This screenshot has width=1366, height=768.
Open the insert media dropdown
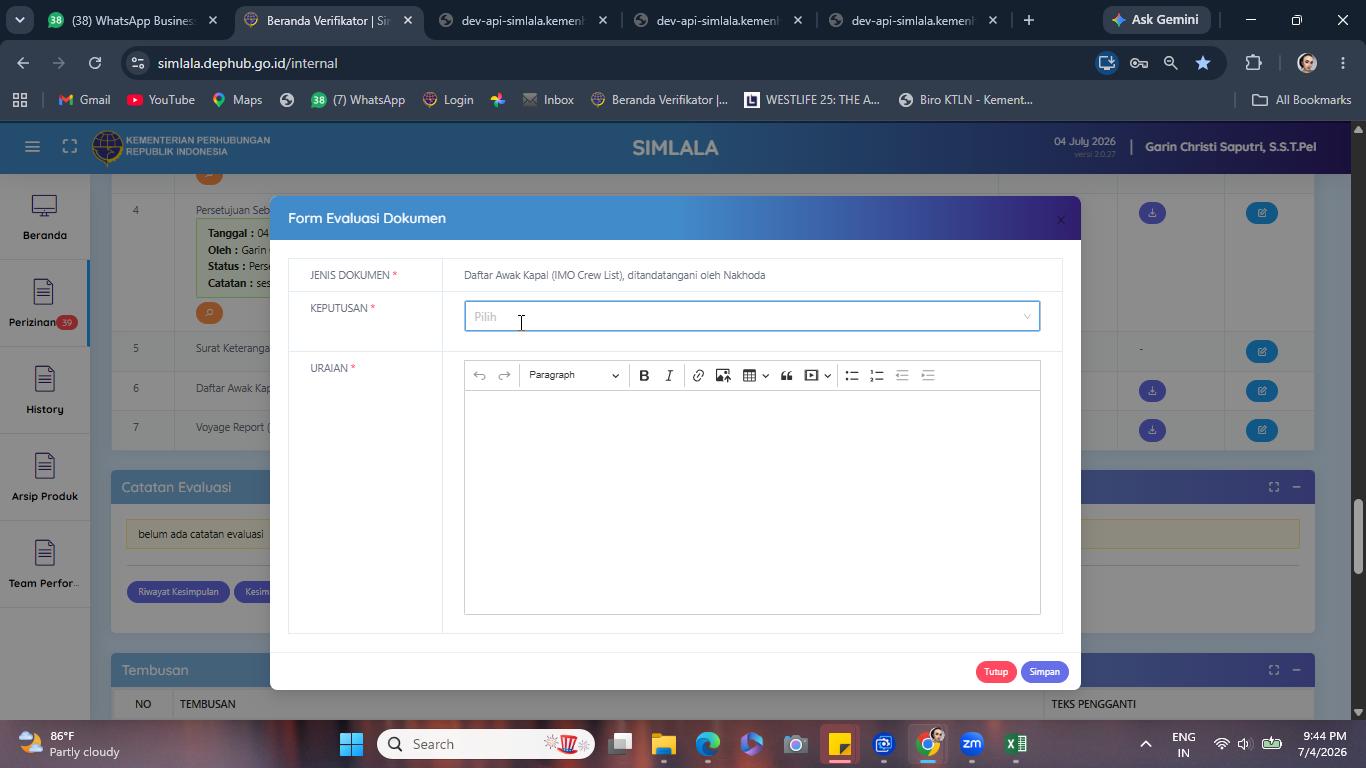tap(818, 375)
